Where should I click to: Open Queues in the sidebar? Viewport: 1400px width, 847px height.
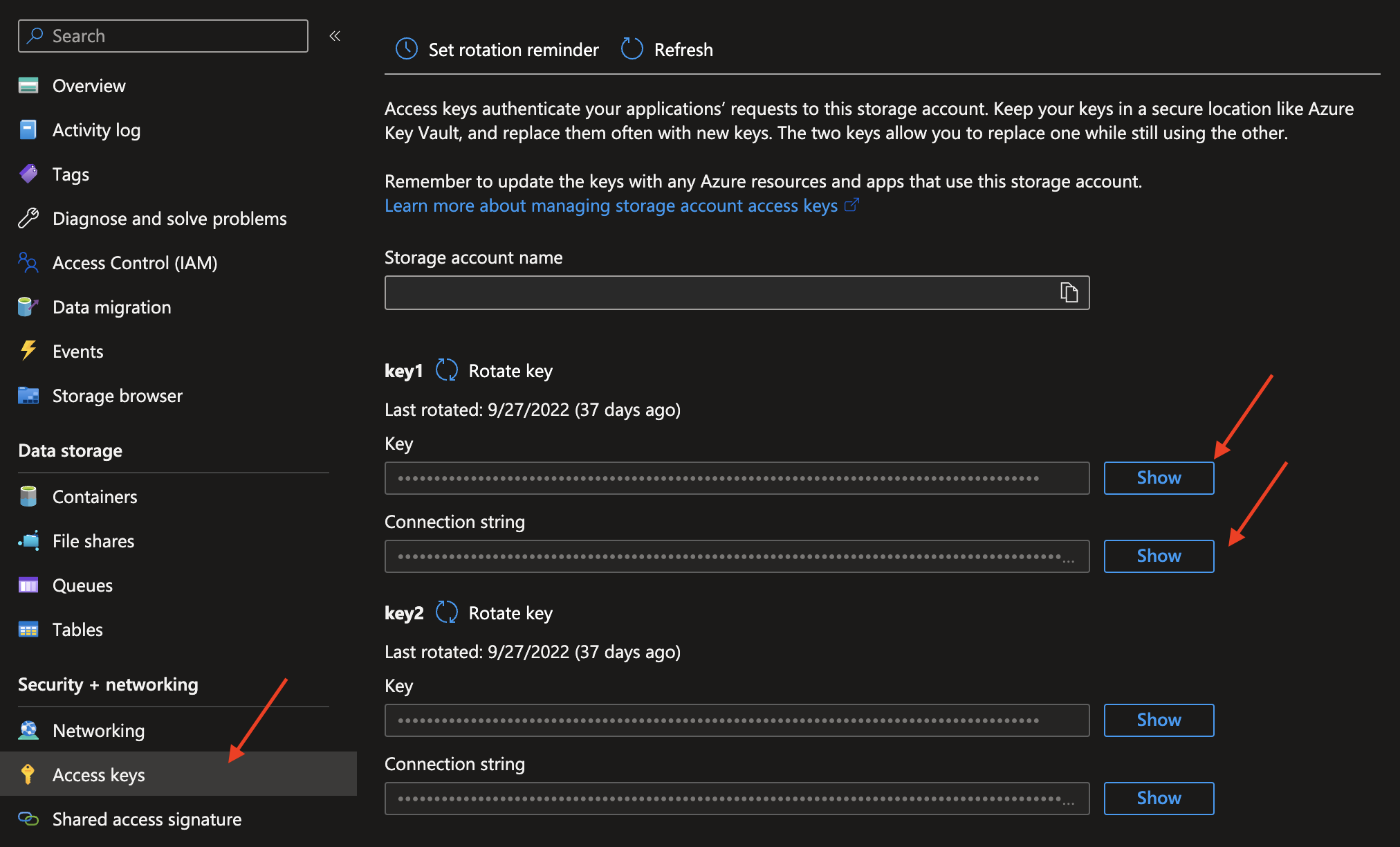(x=82, y=585)
